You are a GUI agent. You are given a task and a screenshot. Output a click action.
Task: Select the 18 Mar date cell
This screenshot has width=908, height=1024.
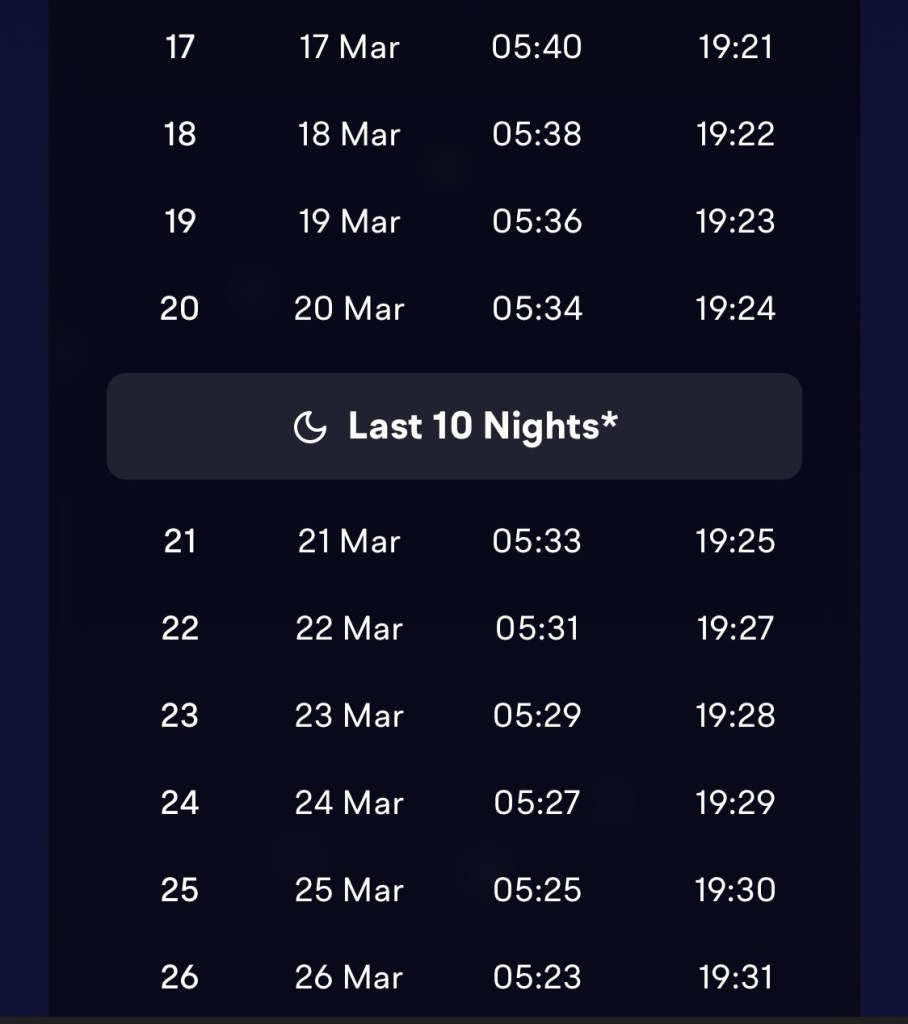point(349,134)
